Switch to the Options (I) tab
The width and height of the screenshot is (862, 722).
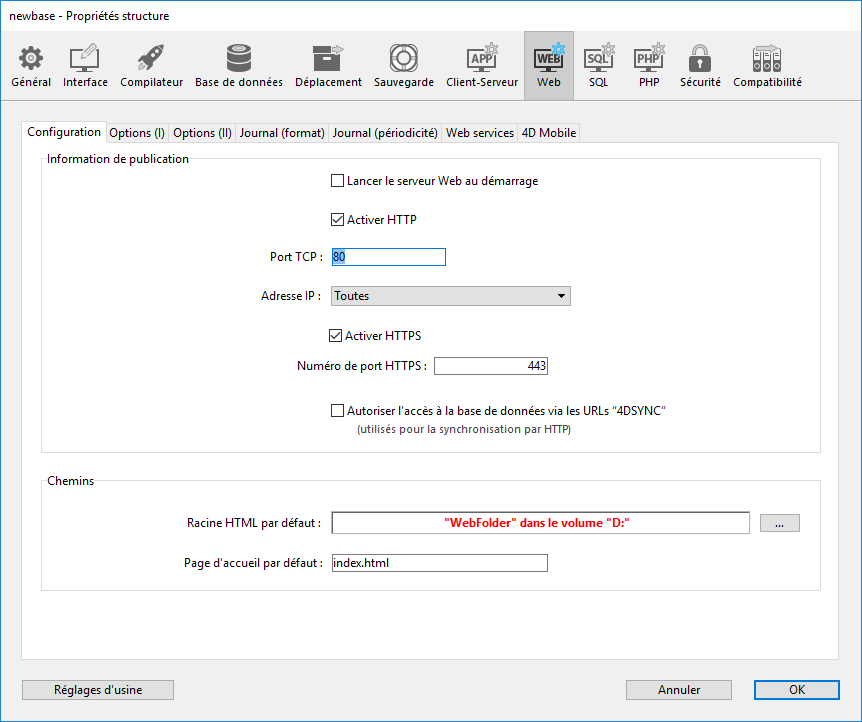click(x=137, y=133)
